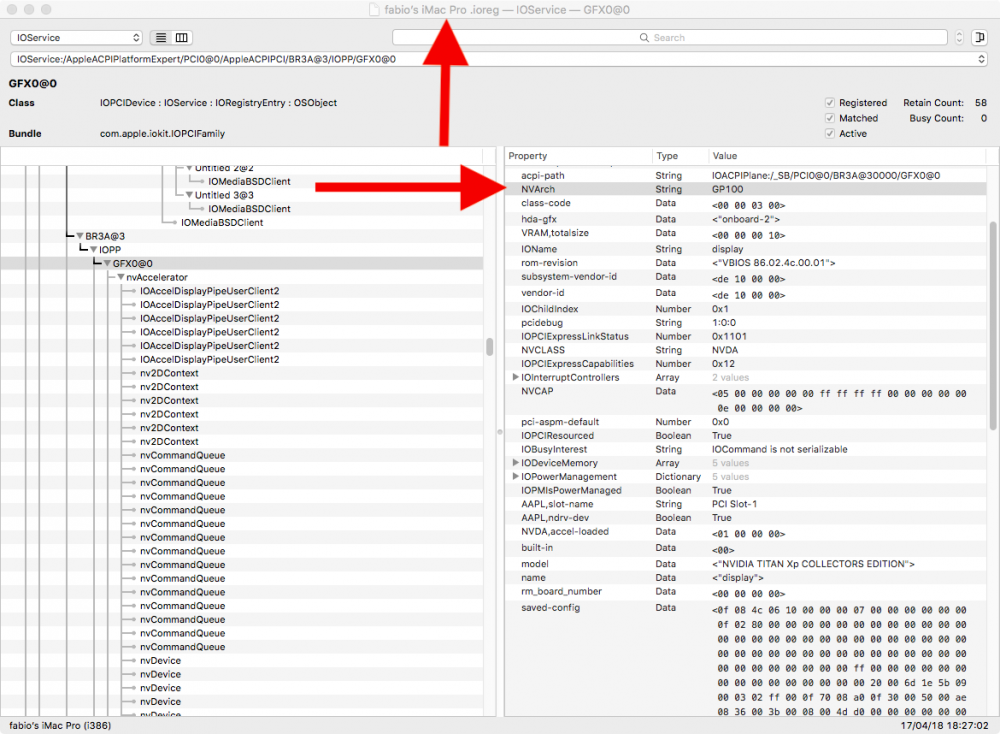Select the built-in property row

(746, 548)
